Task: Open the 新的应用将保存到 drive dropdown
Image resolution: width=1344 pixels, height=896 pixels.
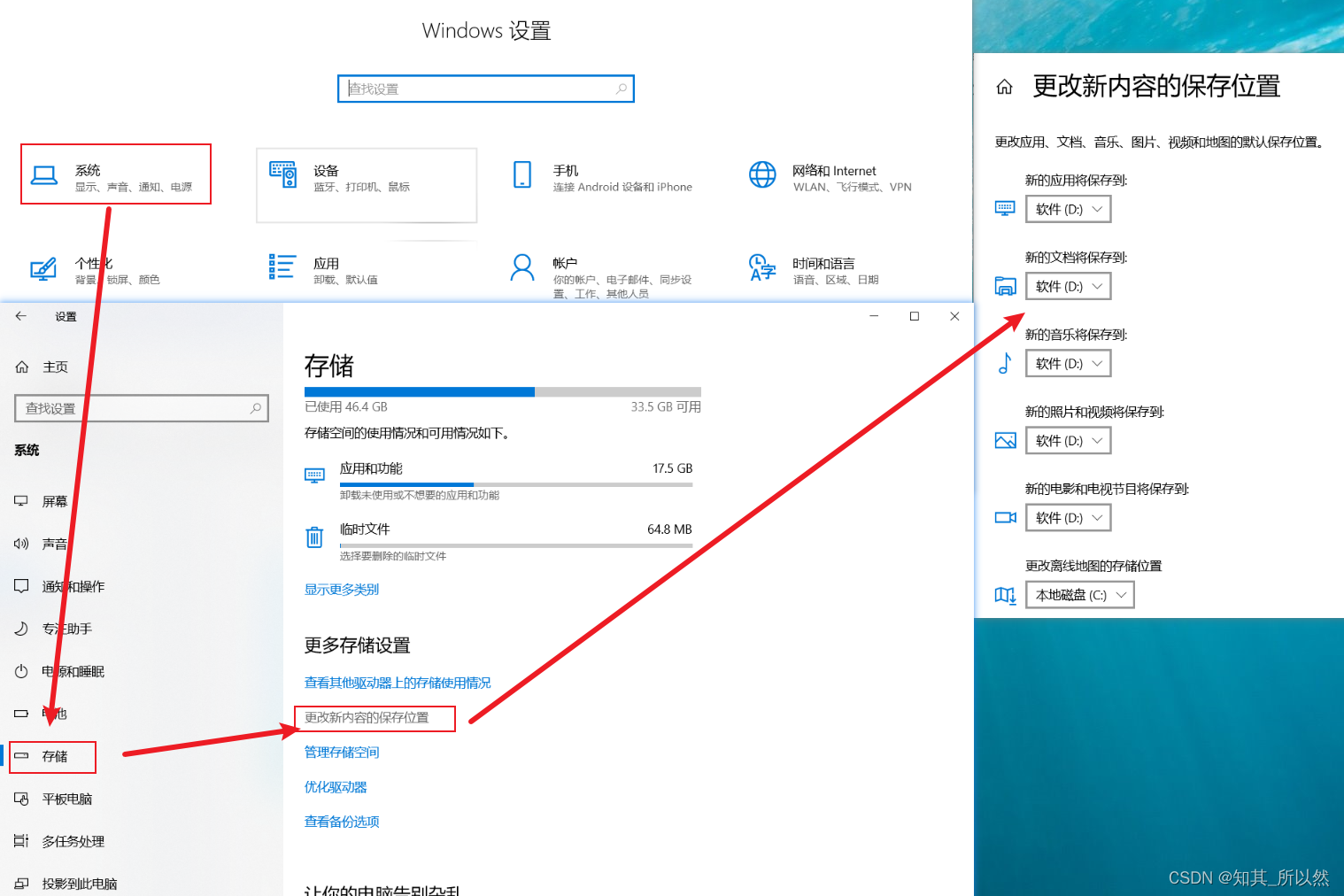Action: pos(1068,209)
